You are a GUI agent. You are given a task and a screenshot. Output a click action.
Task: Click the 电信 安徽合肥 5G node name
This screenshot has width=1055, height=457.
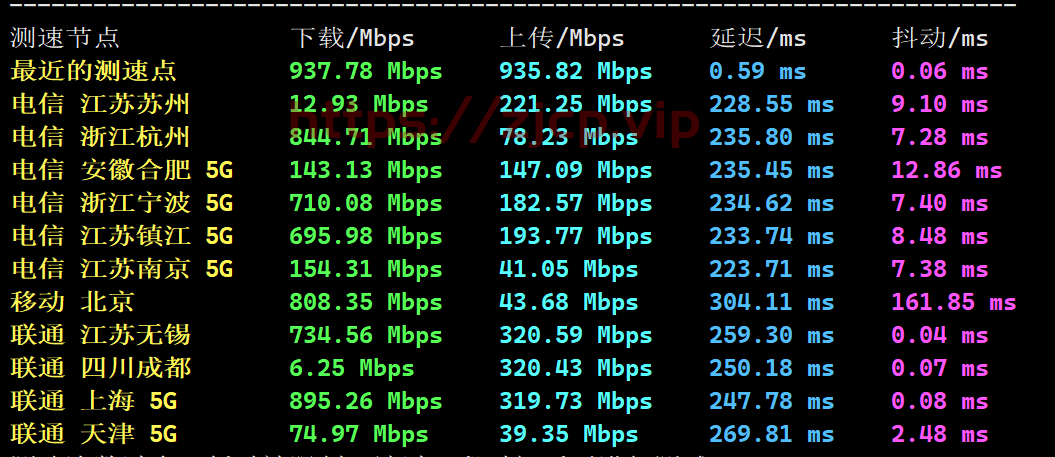[x=122, y=170]
